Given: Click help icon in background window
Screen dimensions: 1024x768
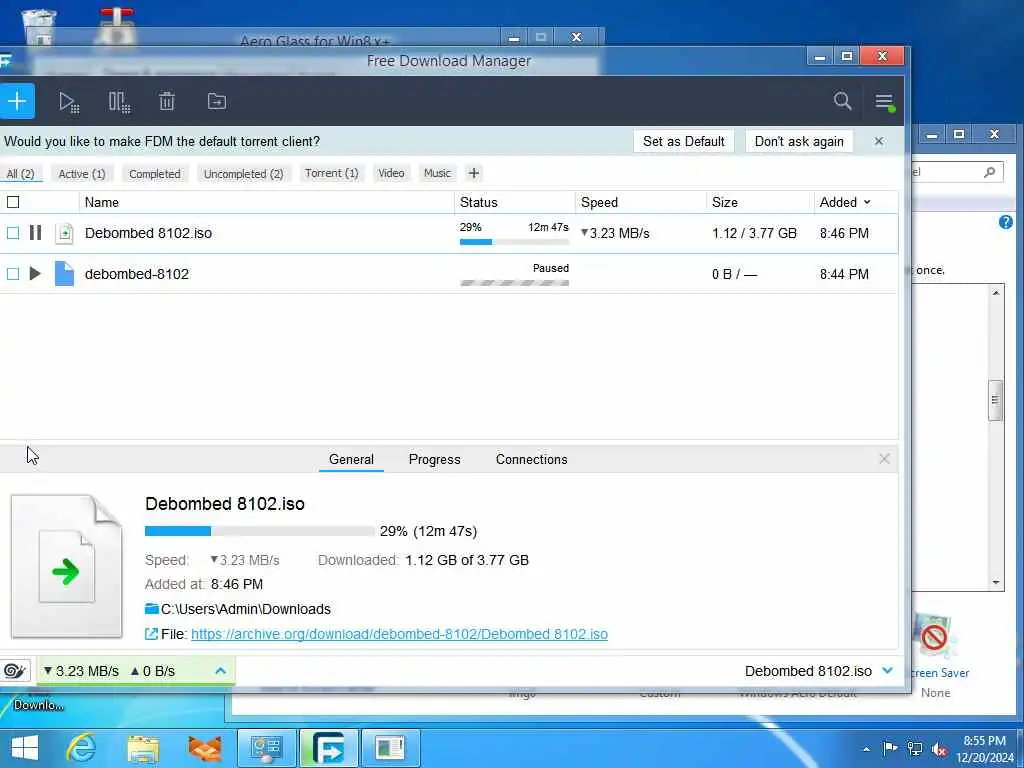Looking at the screenshot, I should coord(1006,222).
